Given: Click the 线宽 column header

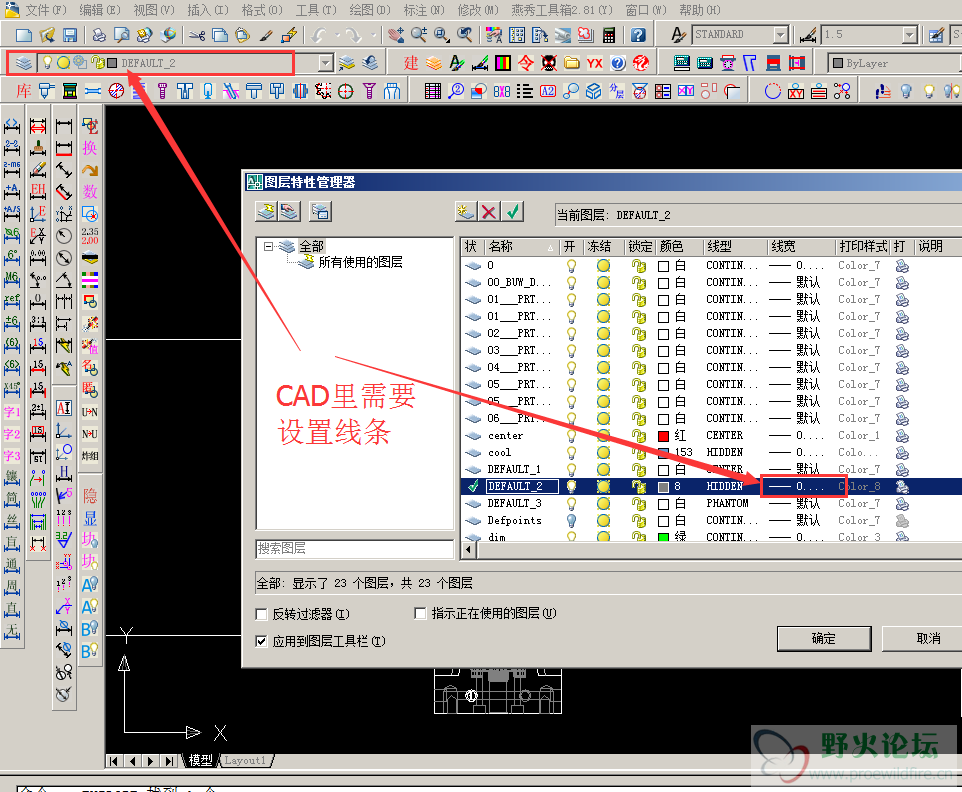Looking at the screenshot, I should coord(801,247).
